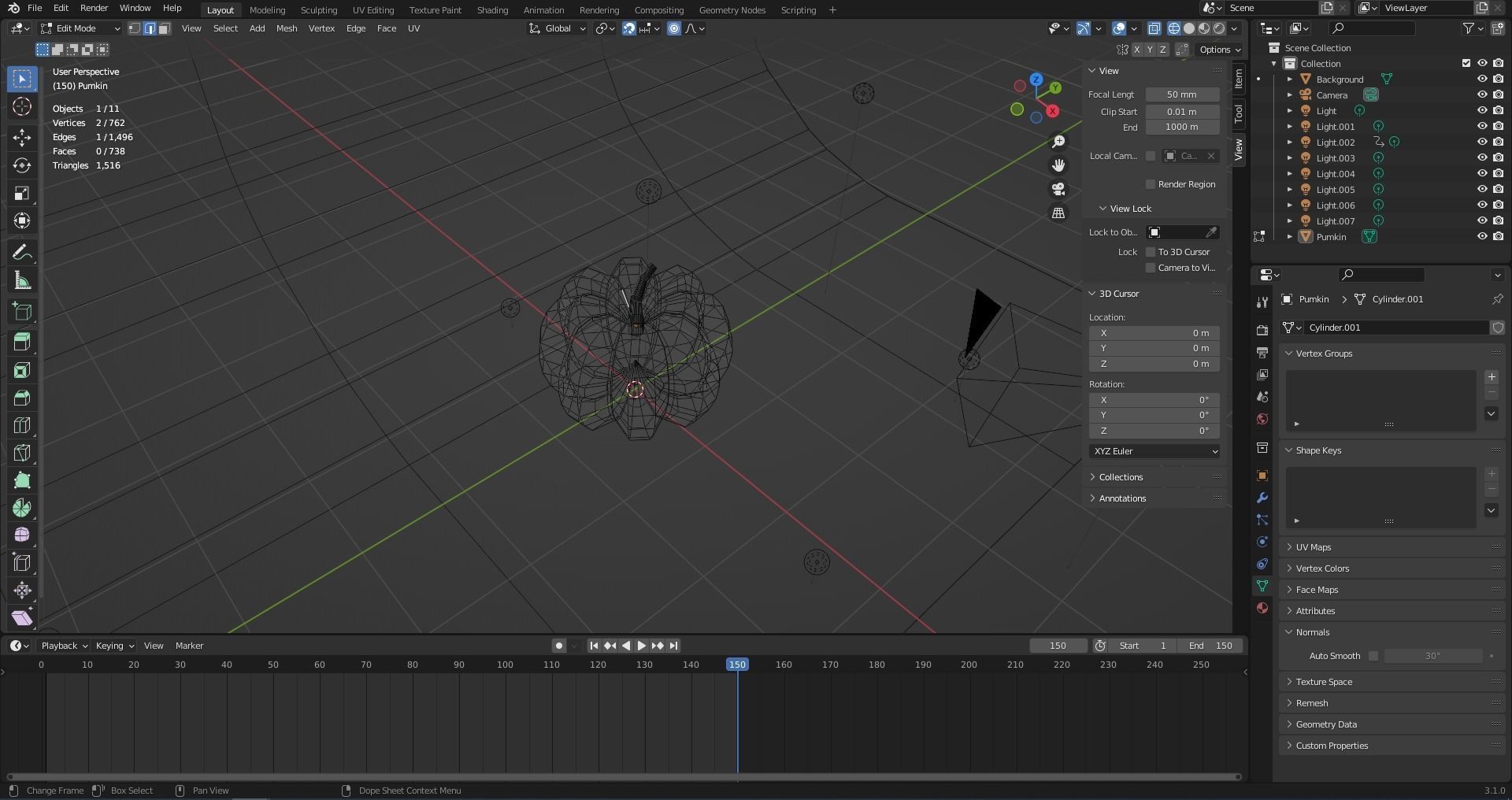Select the Knife tool

22,453
